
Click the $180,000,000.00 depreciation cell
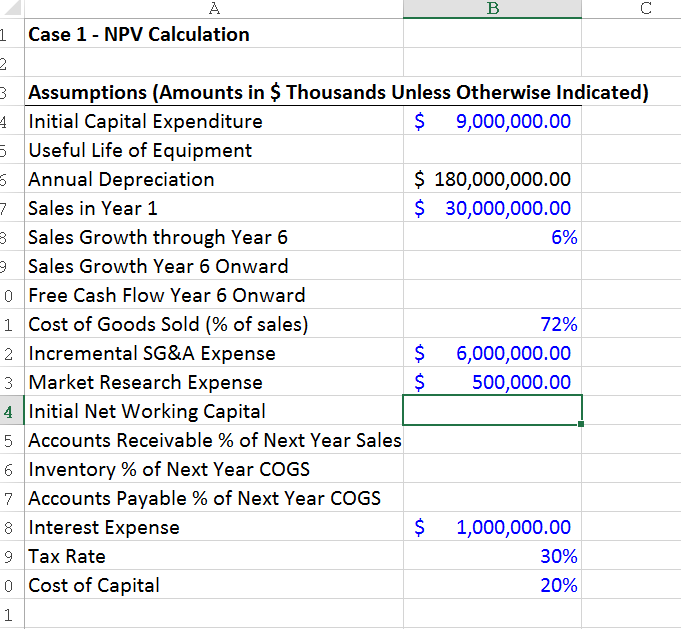492,179
